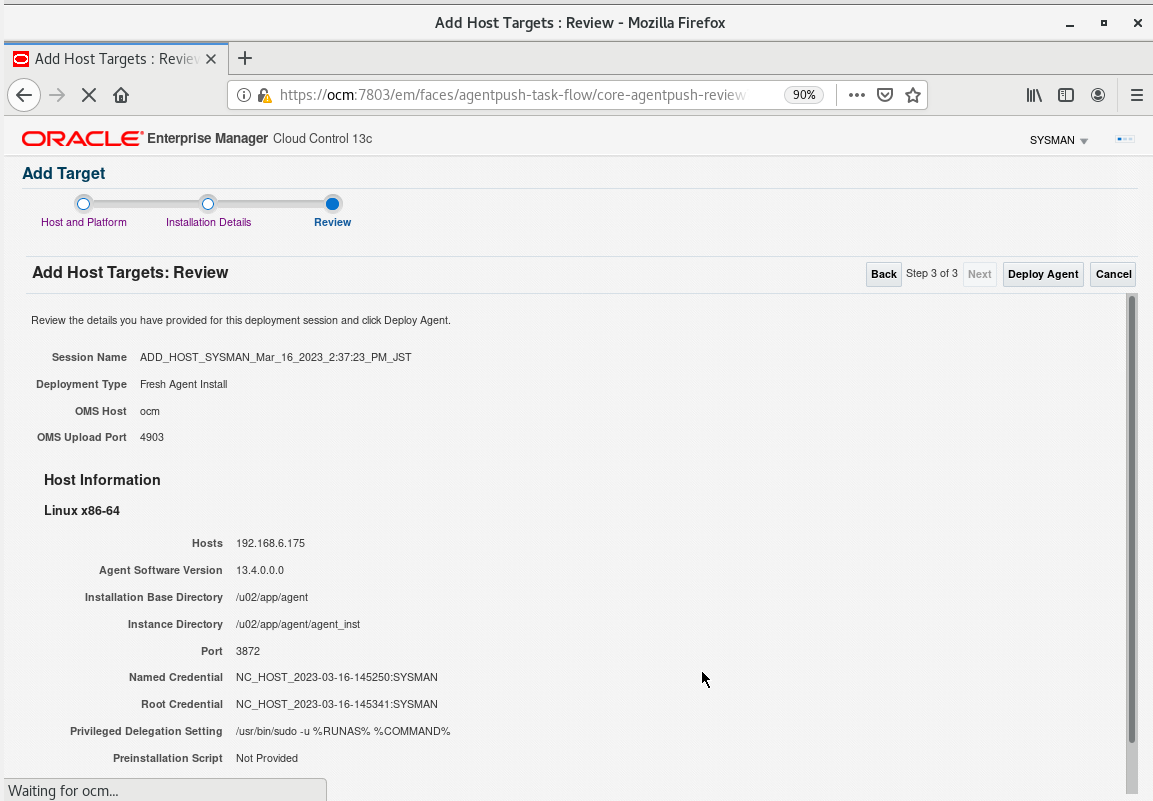Open the Firefox hamburger menu
The width and height of the screenshot is (1153, 801).
coord(1137,95)
